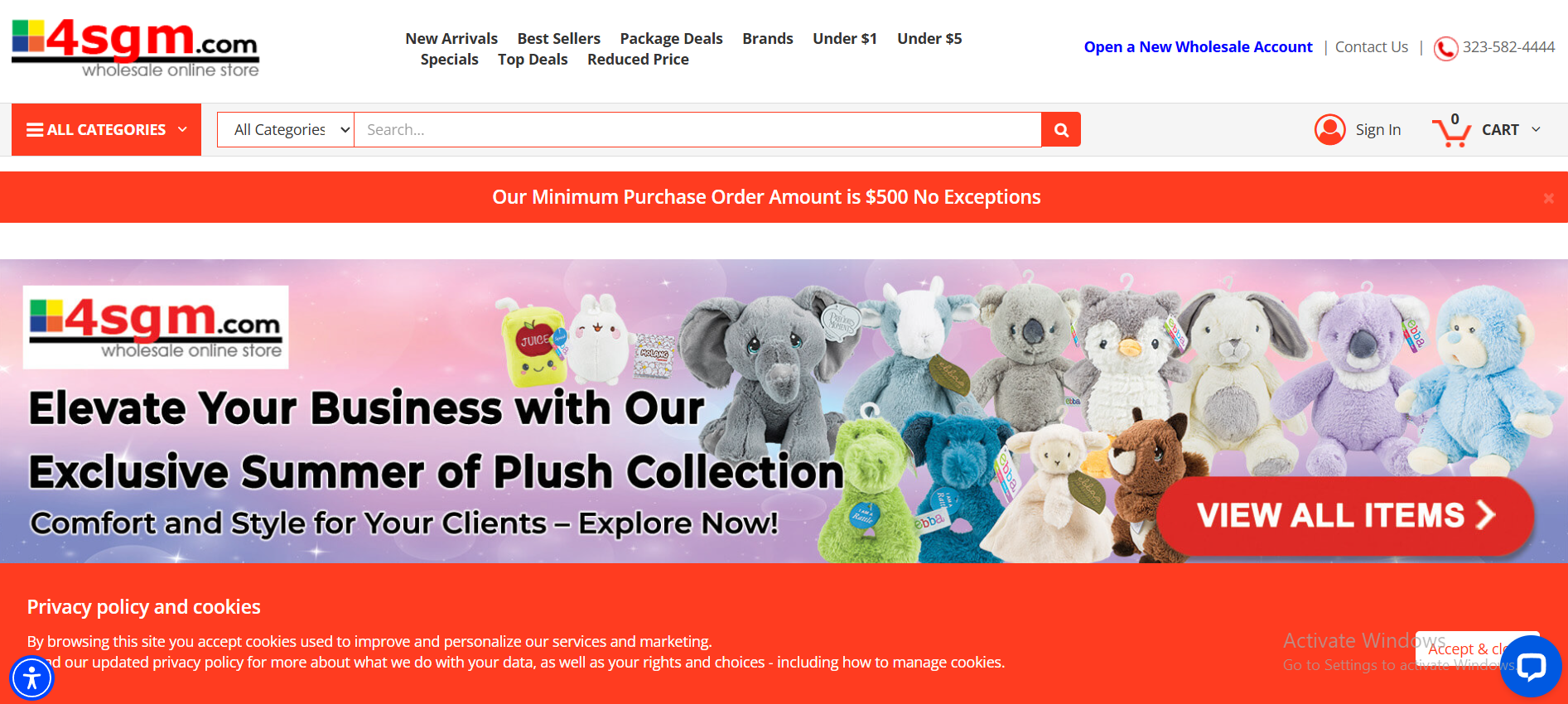The width and height of the screenshot is (1568, 704).
Task: Click the shopping cart icon
Action: (x=1451, y=131)
